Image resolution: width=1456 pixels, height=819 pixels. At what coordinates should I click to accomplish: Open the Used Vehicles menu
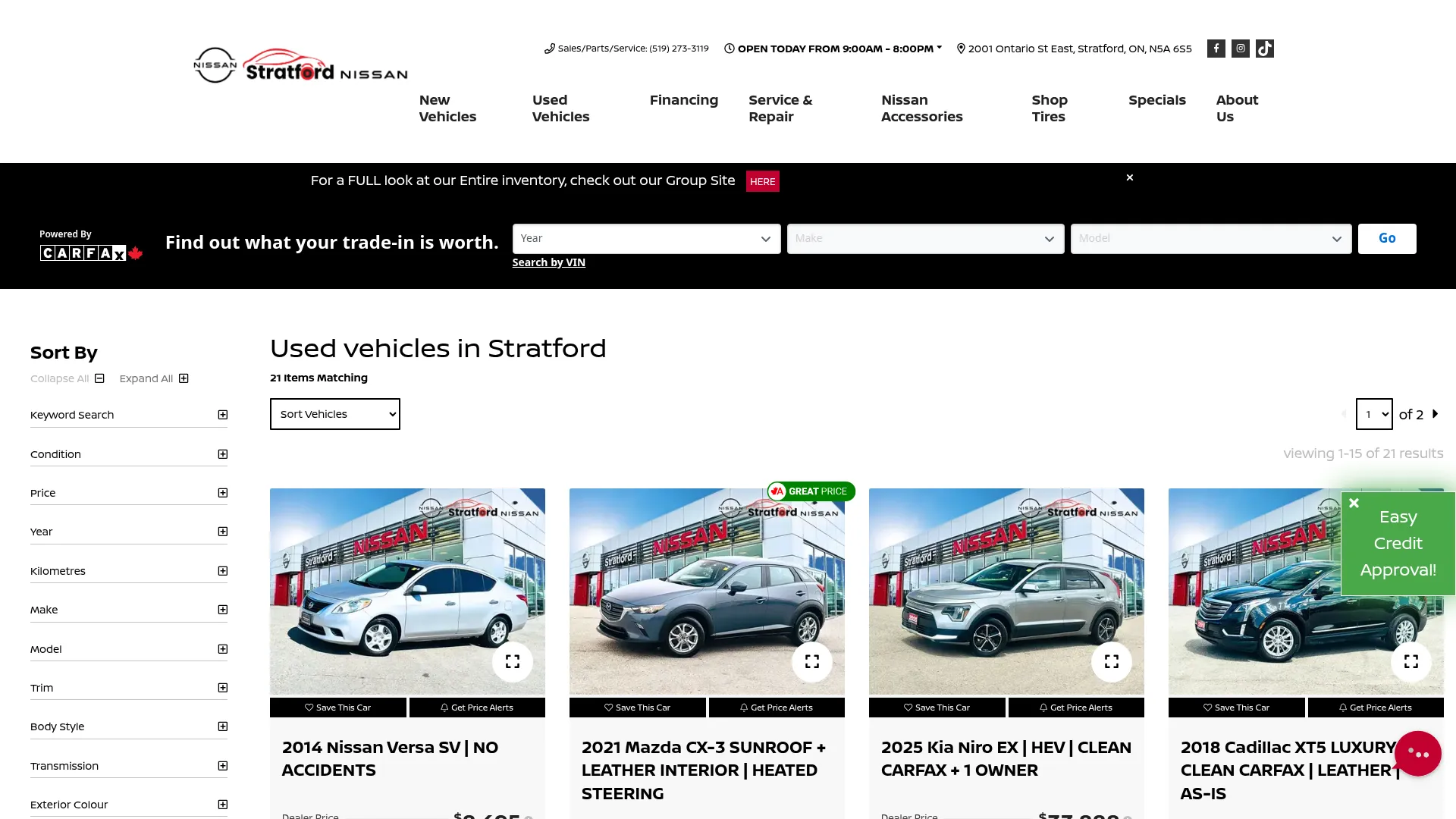click(x=560, y=108)
